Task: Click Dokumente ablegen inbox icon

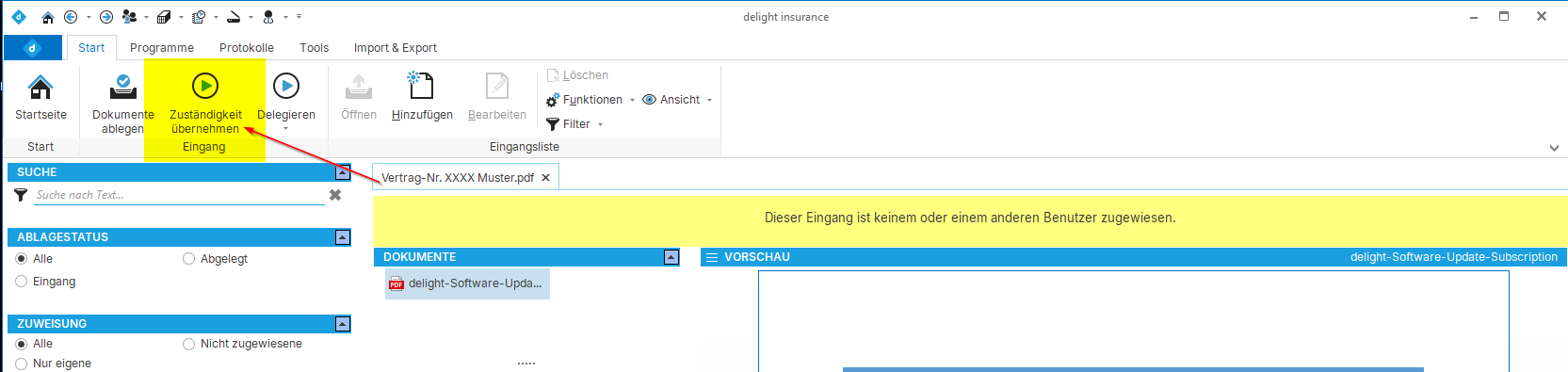Action: point(123,87)
